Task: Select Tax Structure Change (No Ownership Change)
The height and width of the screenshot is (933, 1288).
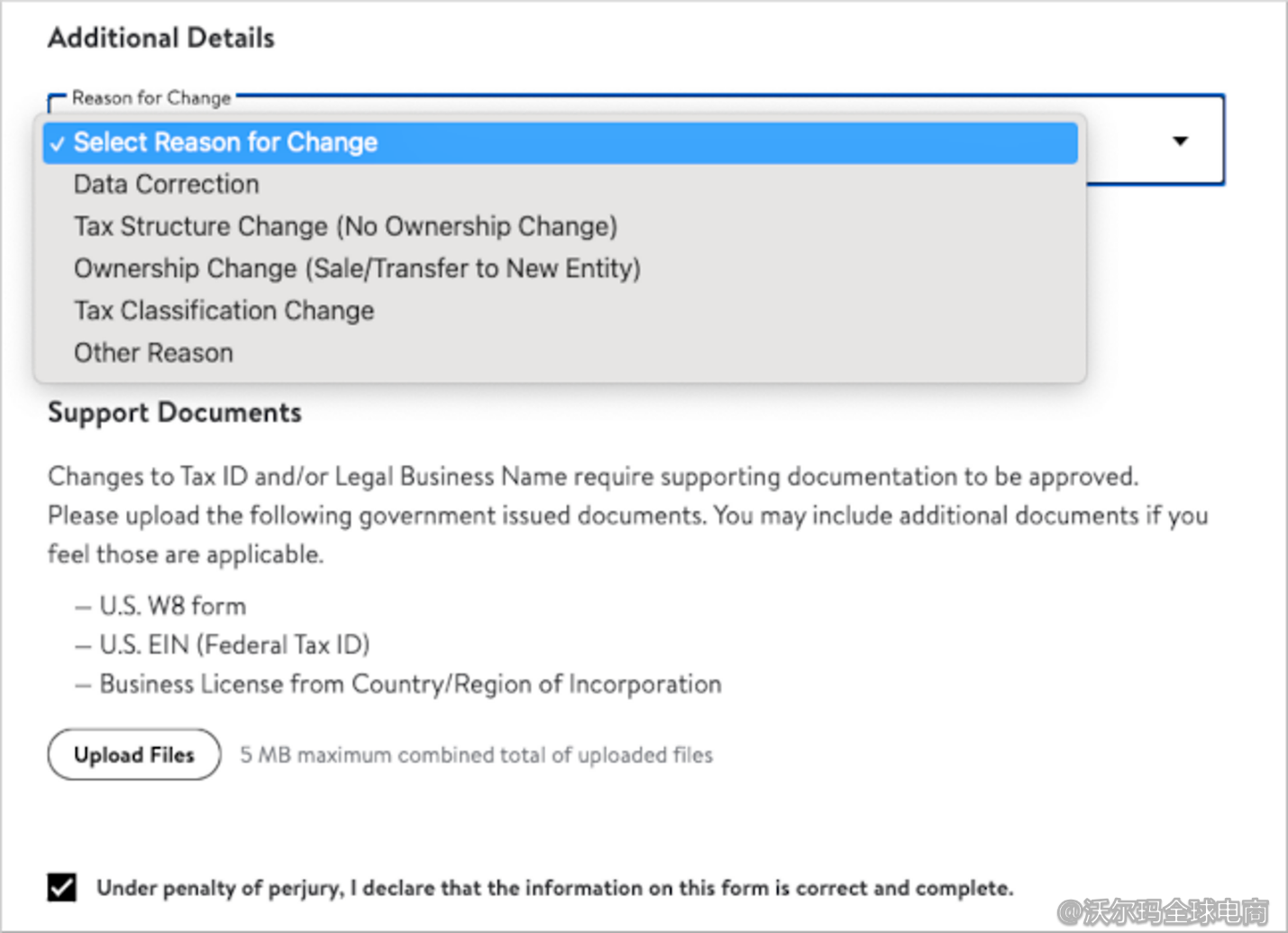Action: 345,226
